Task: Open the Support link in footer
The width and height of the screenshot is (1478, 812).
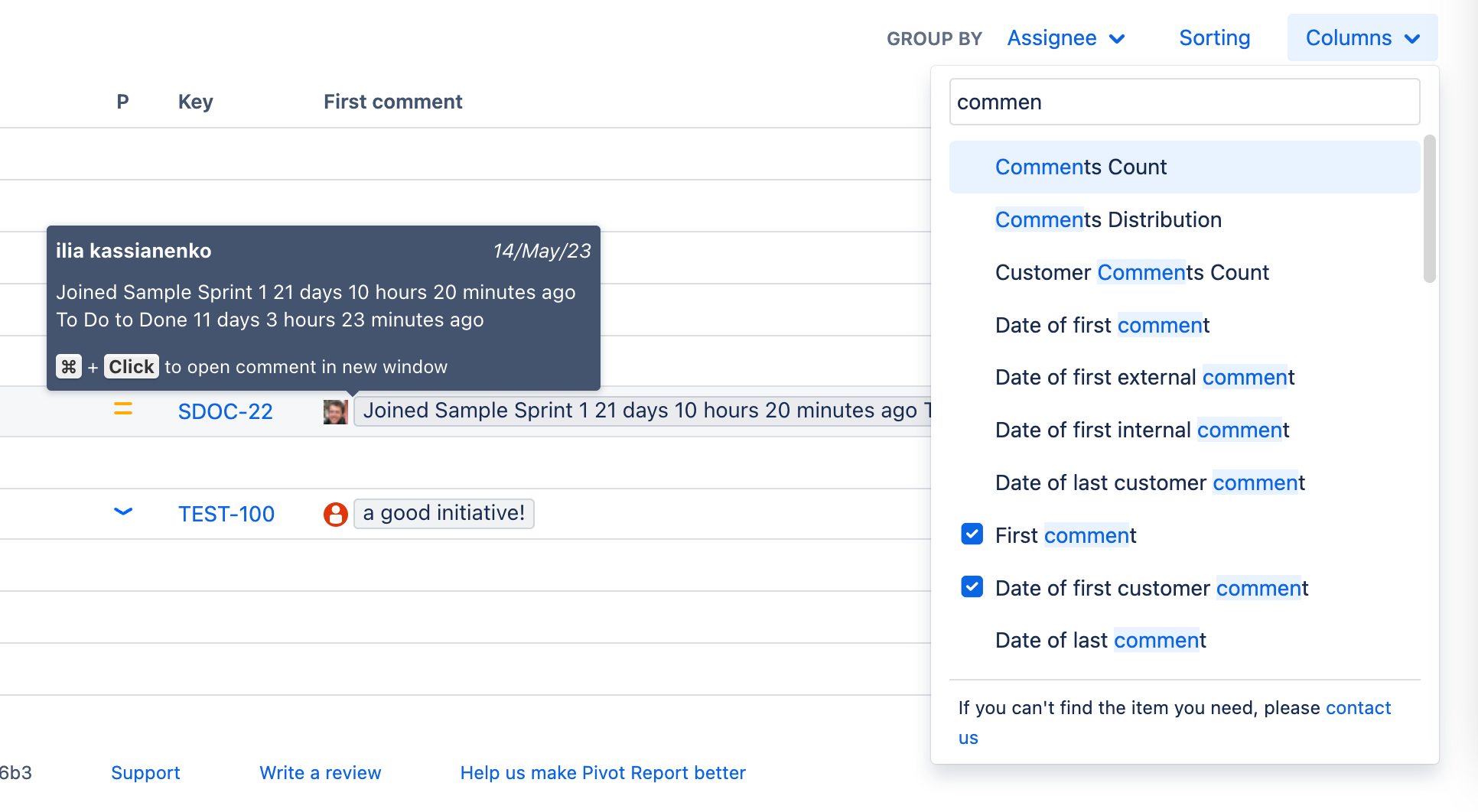Action: [x=145, y=773]
